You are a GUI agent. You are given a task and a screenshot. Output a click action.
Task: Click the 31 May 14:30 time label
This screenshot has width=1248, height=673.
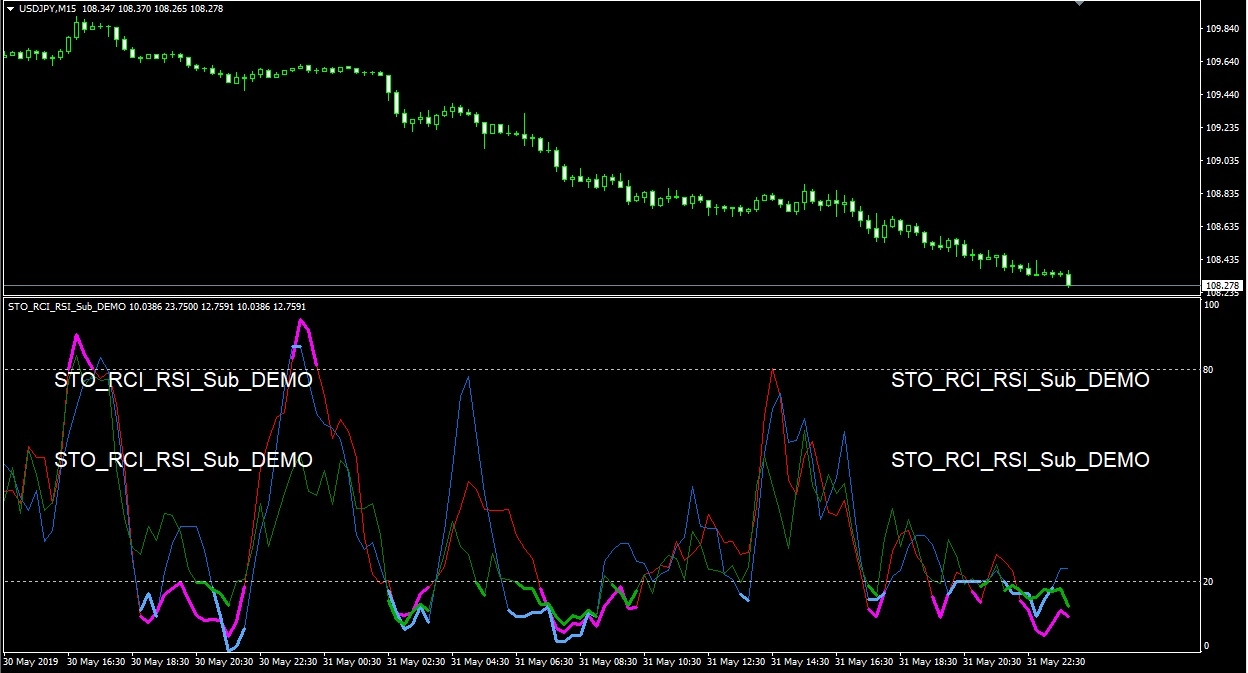coord(802,662)
